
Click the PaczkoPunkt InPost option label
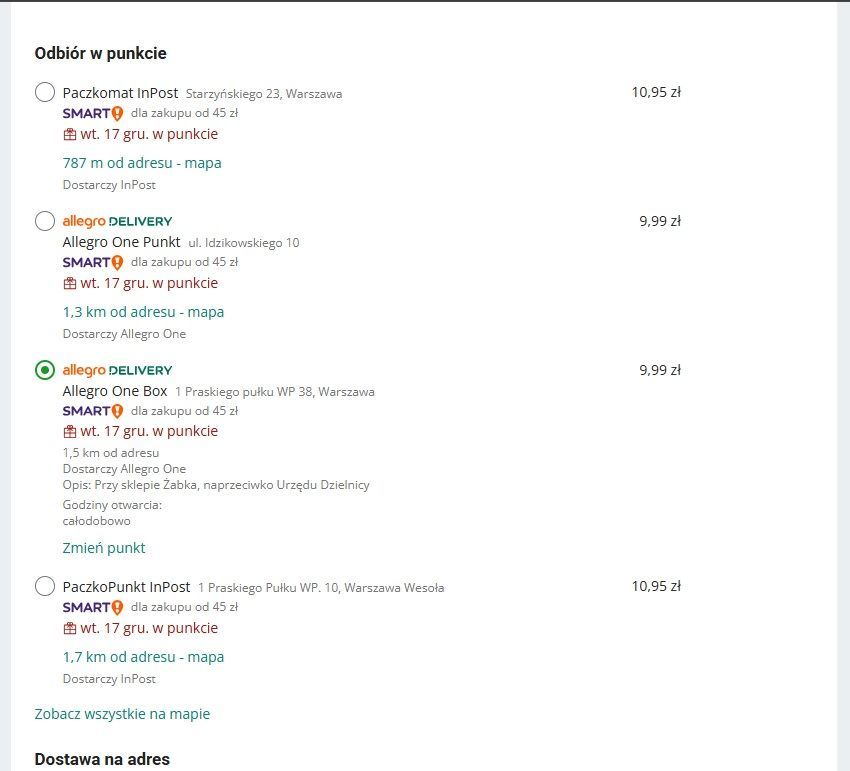(126, 587)
